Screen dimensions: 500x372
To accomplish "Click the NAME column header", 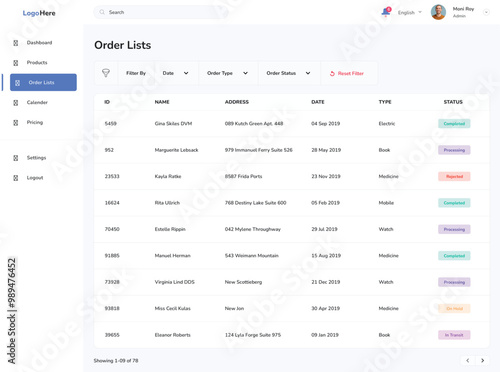I will [x=162, y=102].
